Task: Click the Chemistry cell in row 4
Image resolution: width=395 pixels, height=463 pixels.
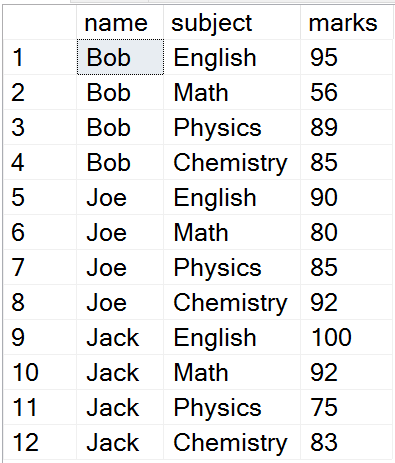Action: (232, 162)
